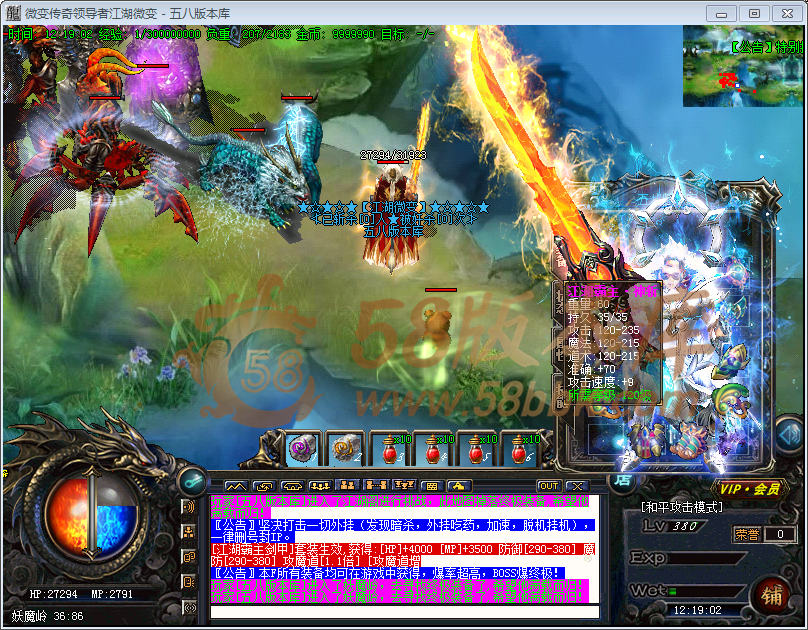Attack the small brown bear monster
This screenshot has width=808, height=630.
[438, 325]
